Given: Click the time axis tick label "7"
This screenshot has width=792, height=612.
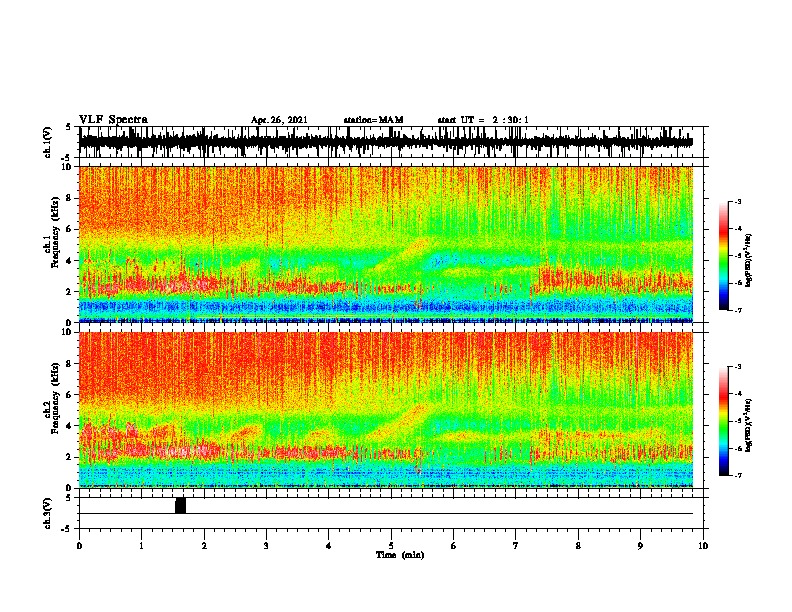Looking at the screenshot, I should (516, 546).
